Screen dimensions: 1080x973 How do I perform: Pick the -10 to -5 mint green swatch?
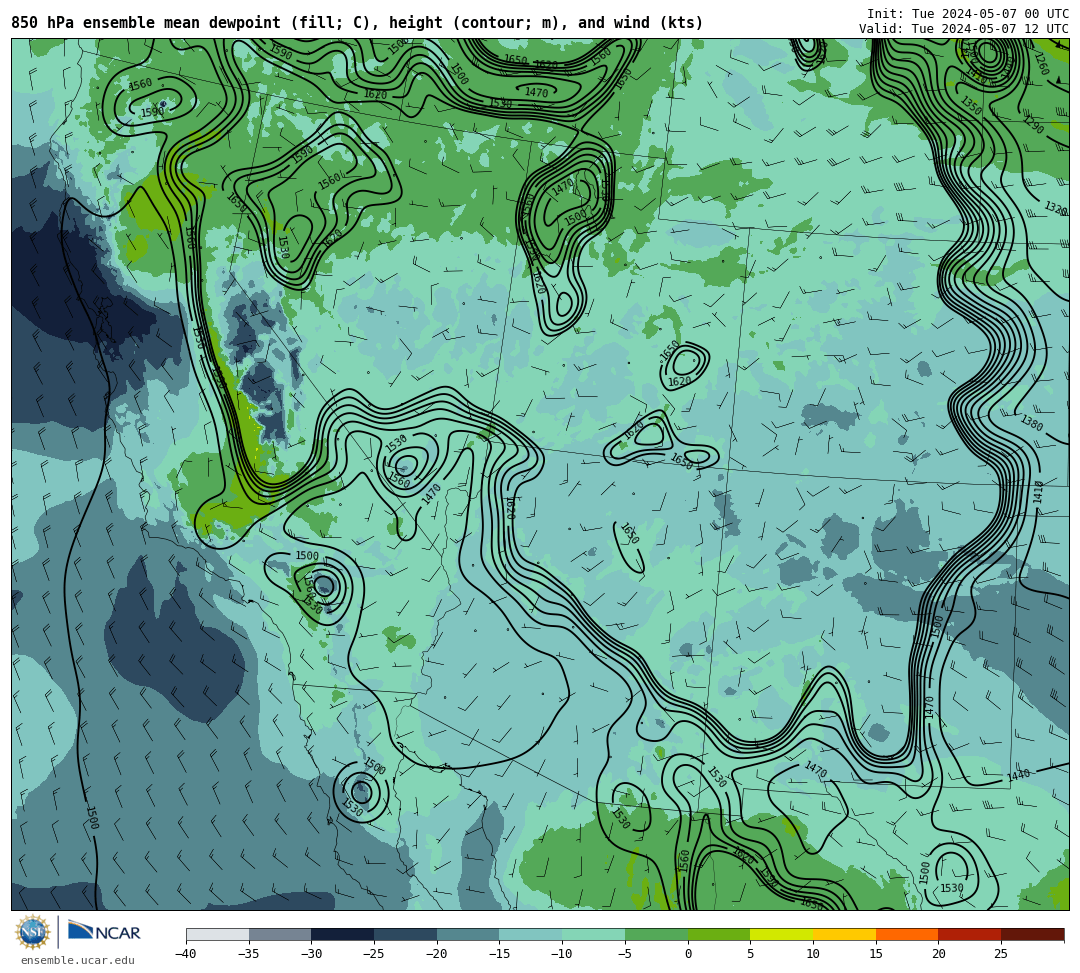click(x=593, y=934)
